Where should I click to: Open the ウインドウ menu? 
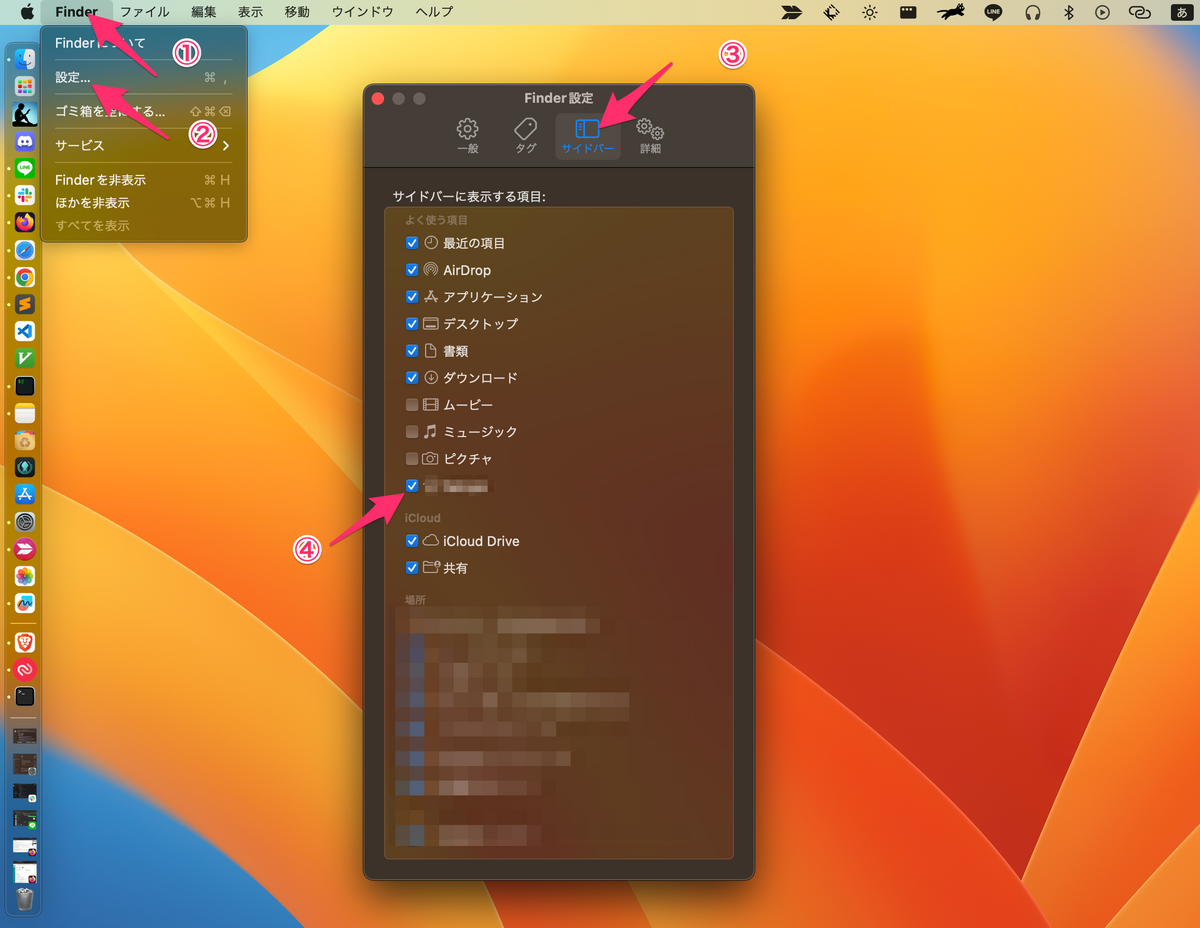[363, 12]
